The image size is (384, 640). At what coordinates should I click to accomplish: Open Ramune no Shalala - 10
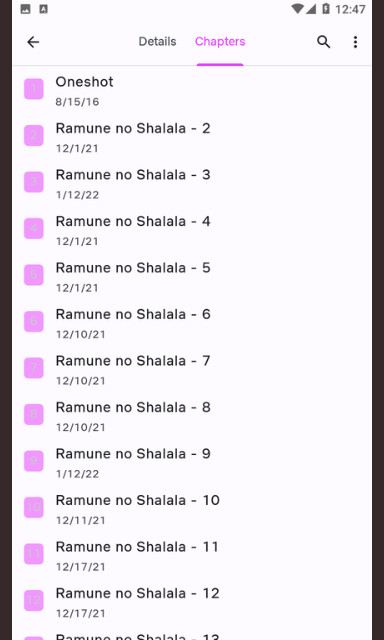192,508
